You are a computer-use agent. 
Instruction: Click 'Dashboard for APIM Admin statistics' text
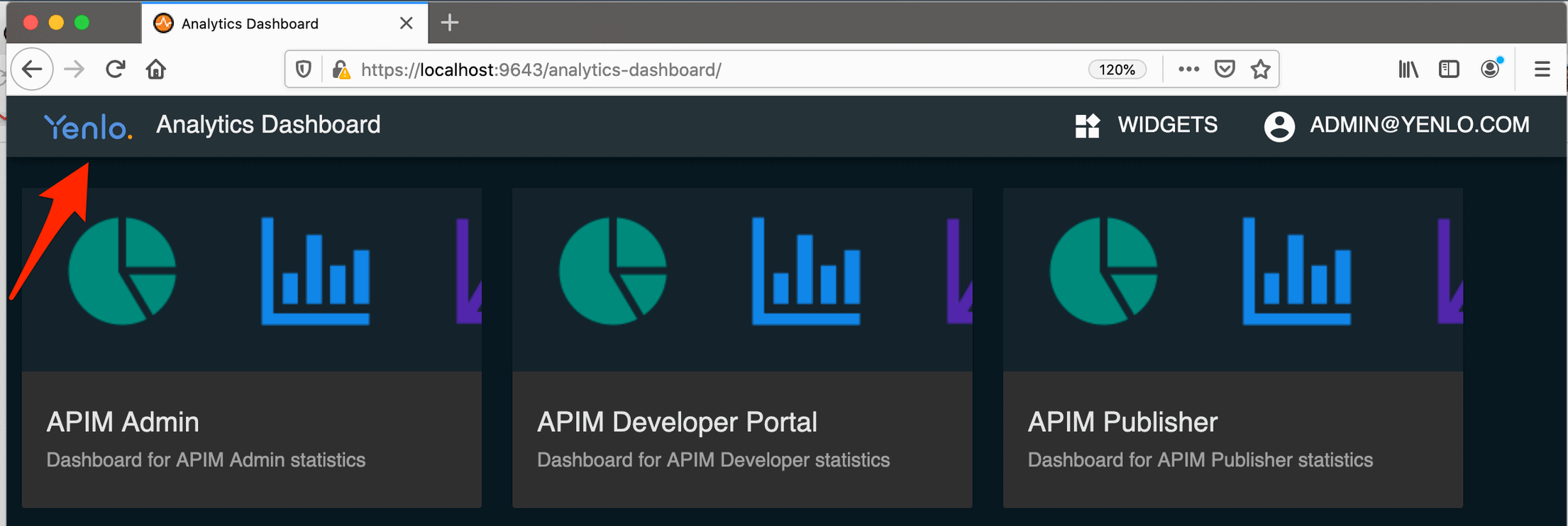click(x=206, y=460)
